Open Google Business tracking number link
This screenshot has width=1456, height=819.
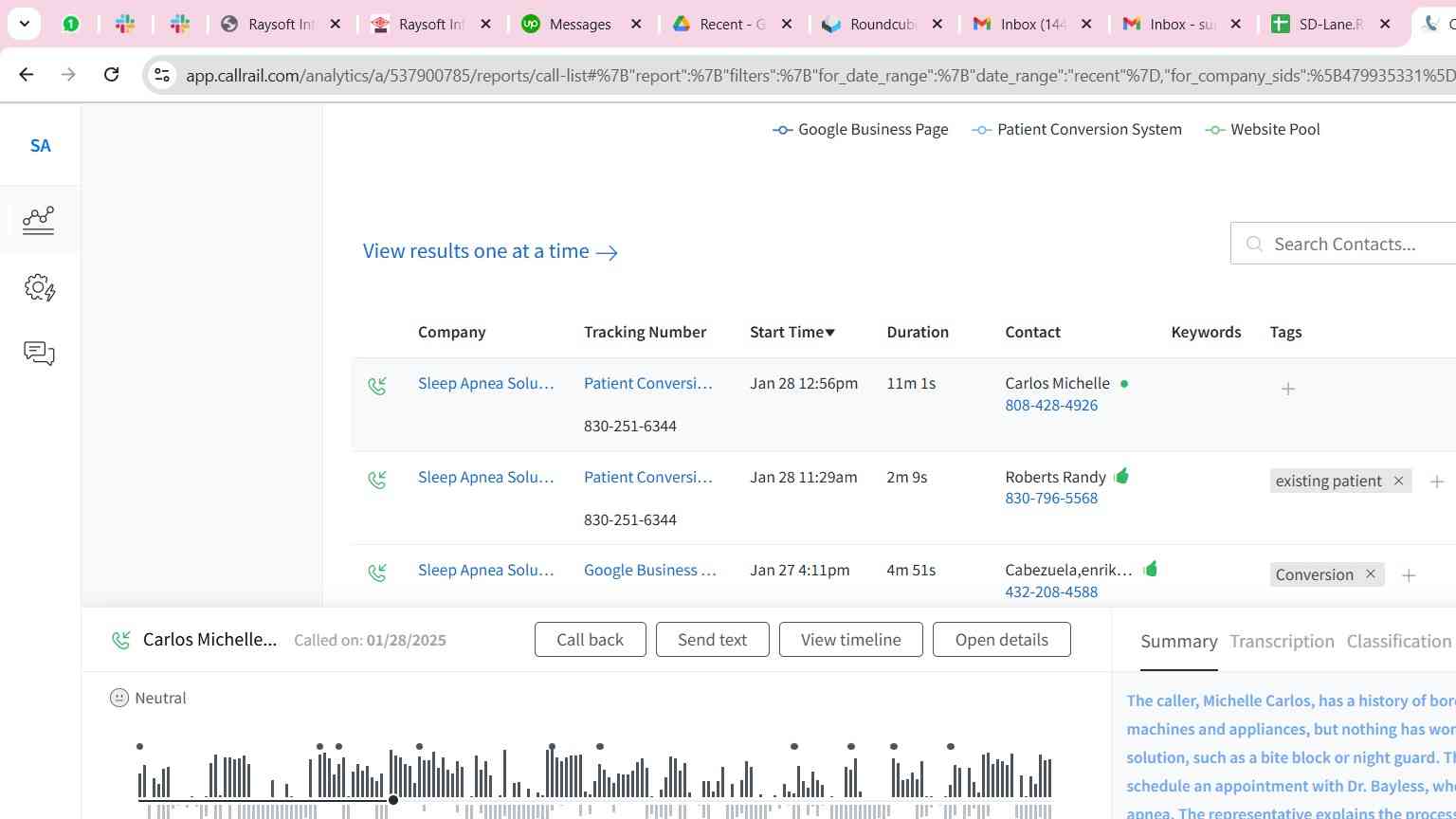point(649,570)
